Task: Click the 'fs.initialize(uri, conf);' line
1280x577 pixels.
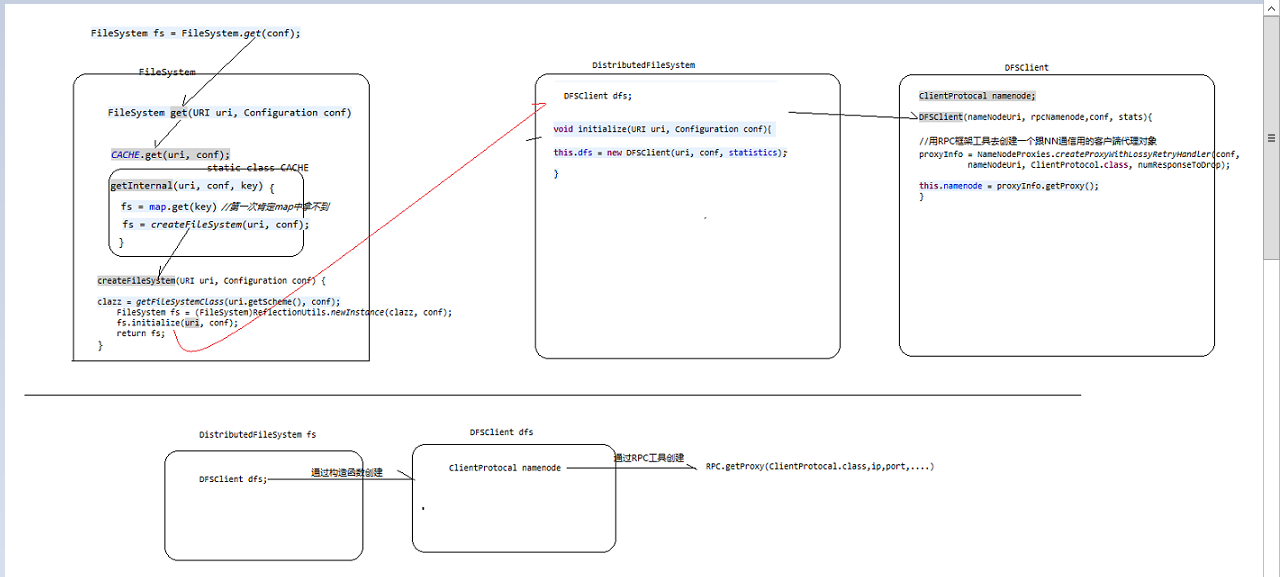Action: [x=177, y=323]
